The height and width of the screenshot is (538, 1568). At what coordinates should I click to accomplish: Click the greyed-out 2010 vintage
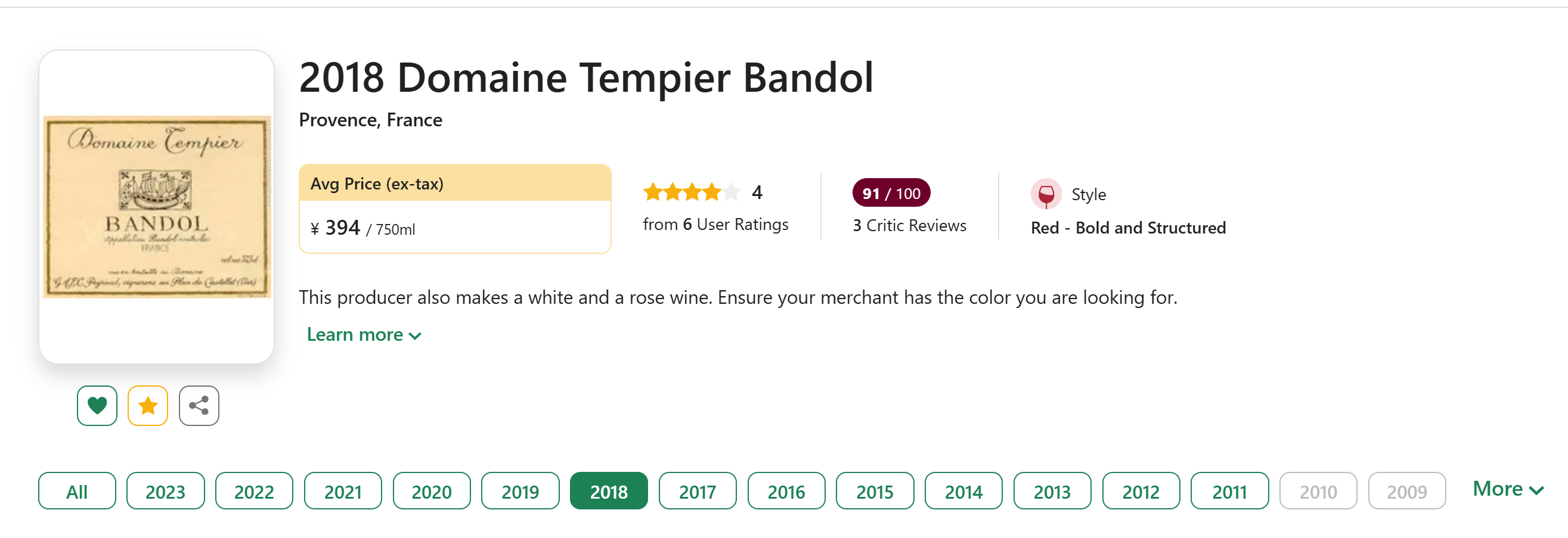pos(1318,491)
